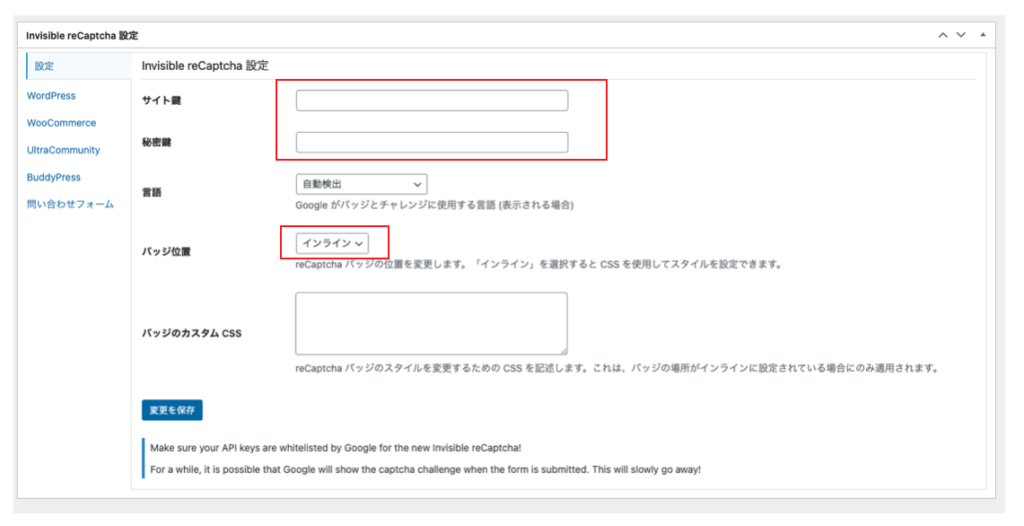Viewport: 1024px width, 526px height.
Task: Click the バッジ位置 label
Action: [166, 252]
